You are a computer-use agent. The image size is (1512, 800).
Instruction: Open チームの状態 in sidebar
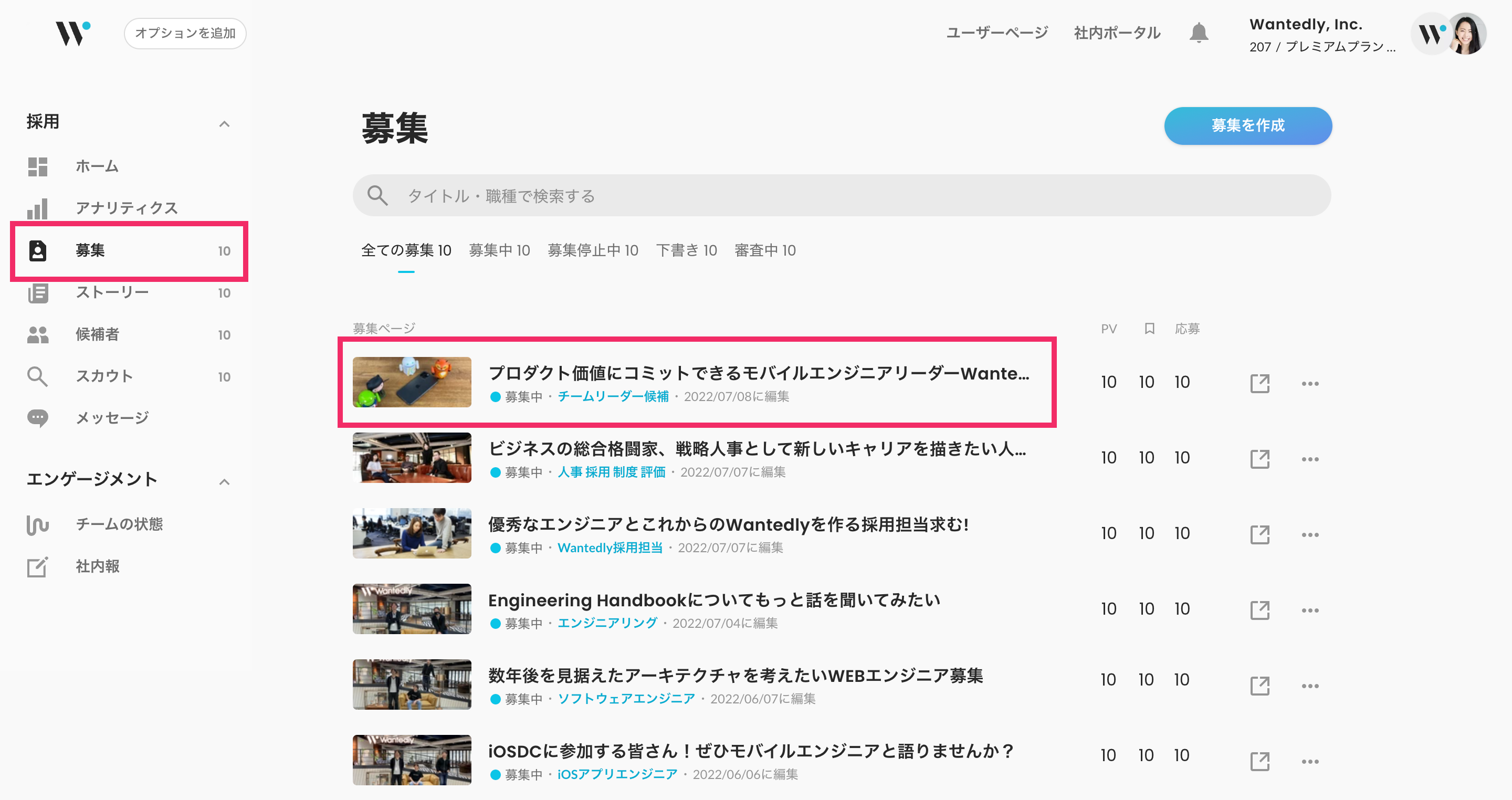(119, 524)
